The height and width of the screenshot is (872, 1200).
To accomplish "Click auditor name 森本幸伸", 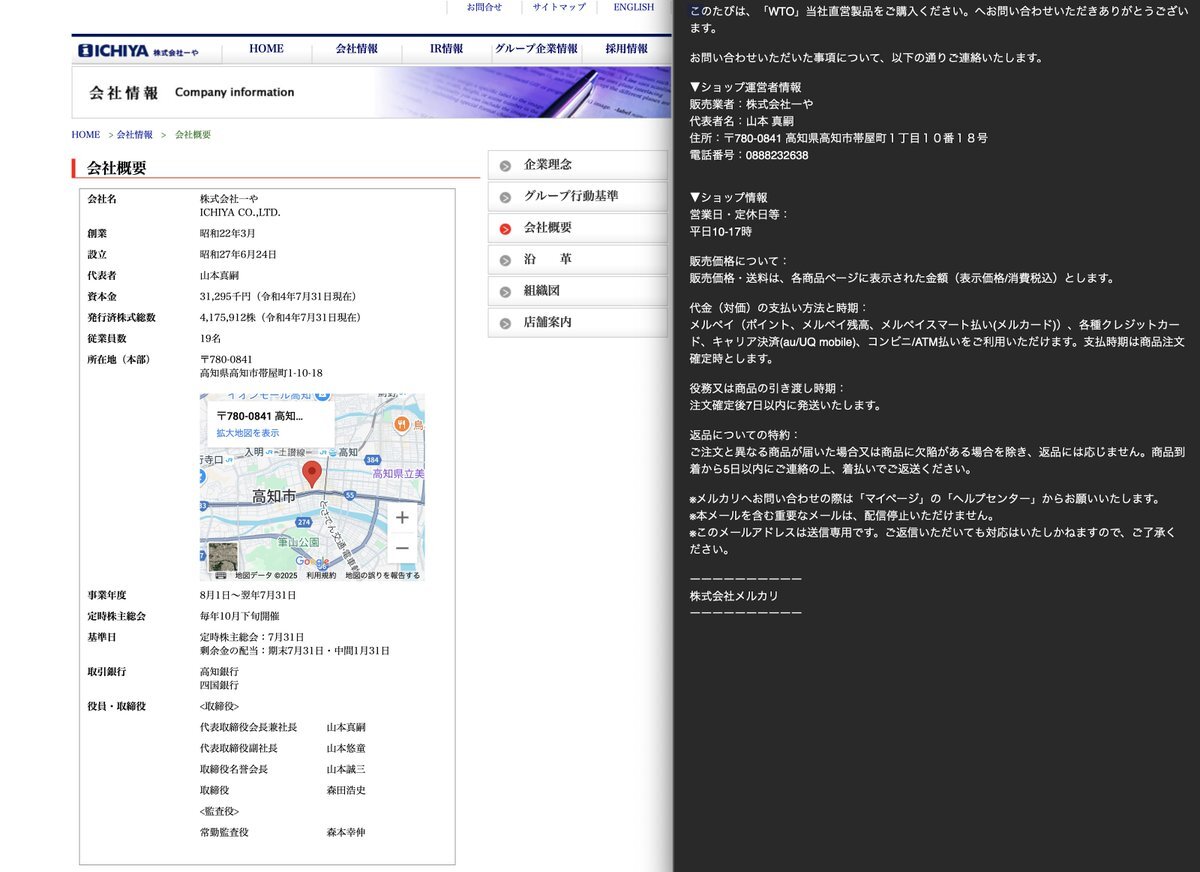I will 346,832.
